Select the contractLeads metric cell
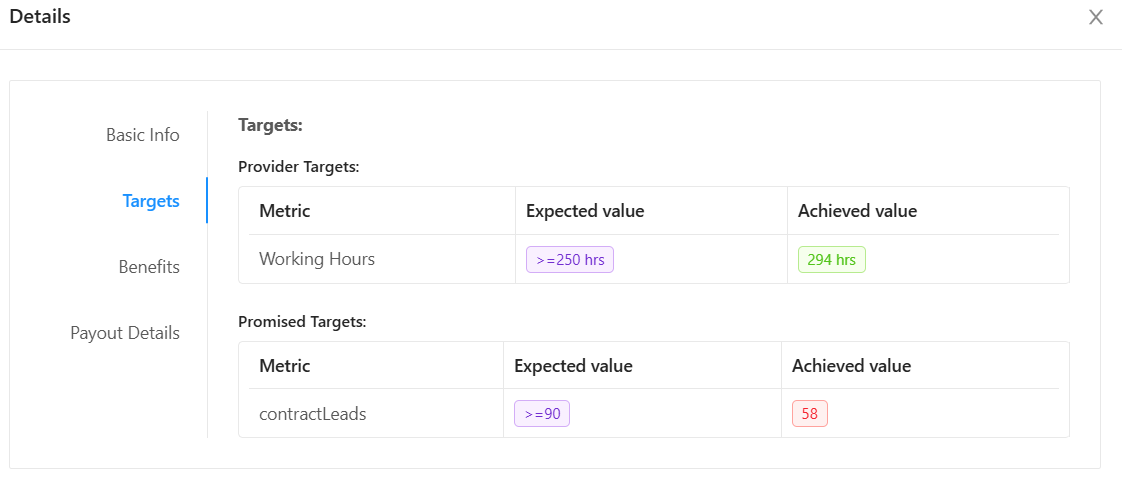 (313, 414)
